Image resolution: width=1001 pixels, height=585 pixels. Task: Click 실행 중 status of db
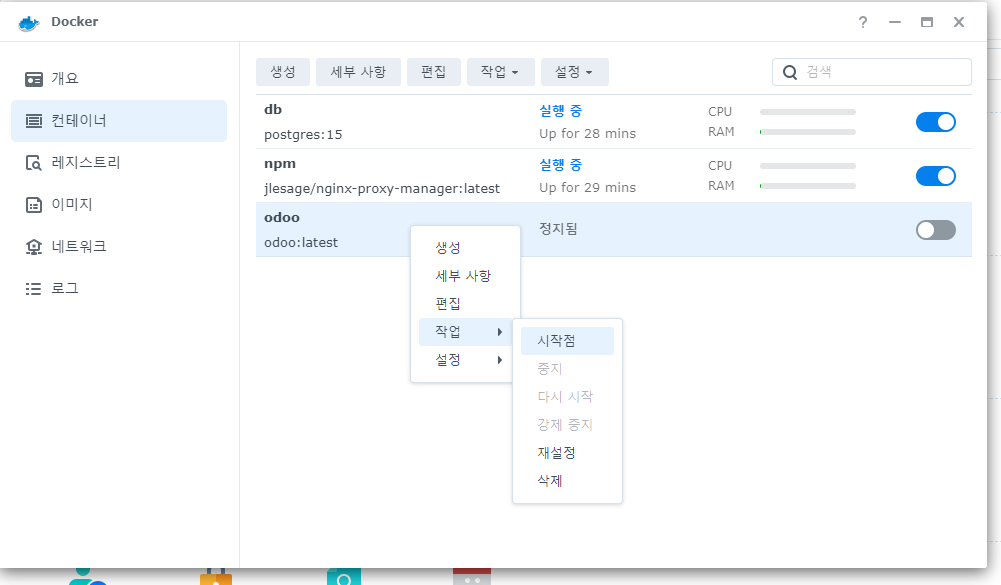561,111
